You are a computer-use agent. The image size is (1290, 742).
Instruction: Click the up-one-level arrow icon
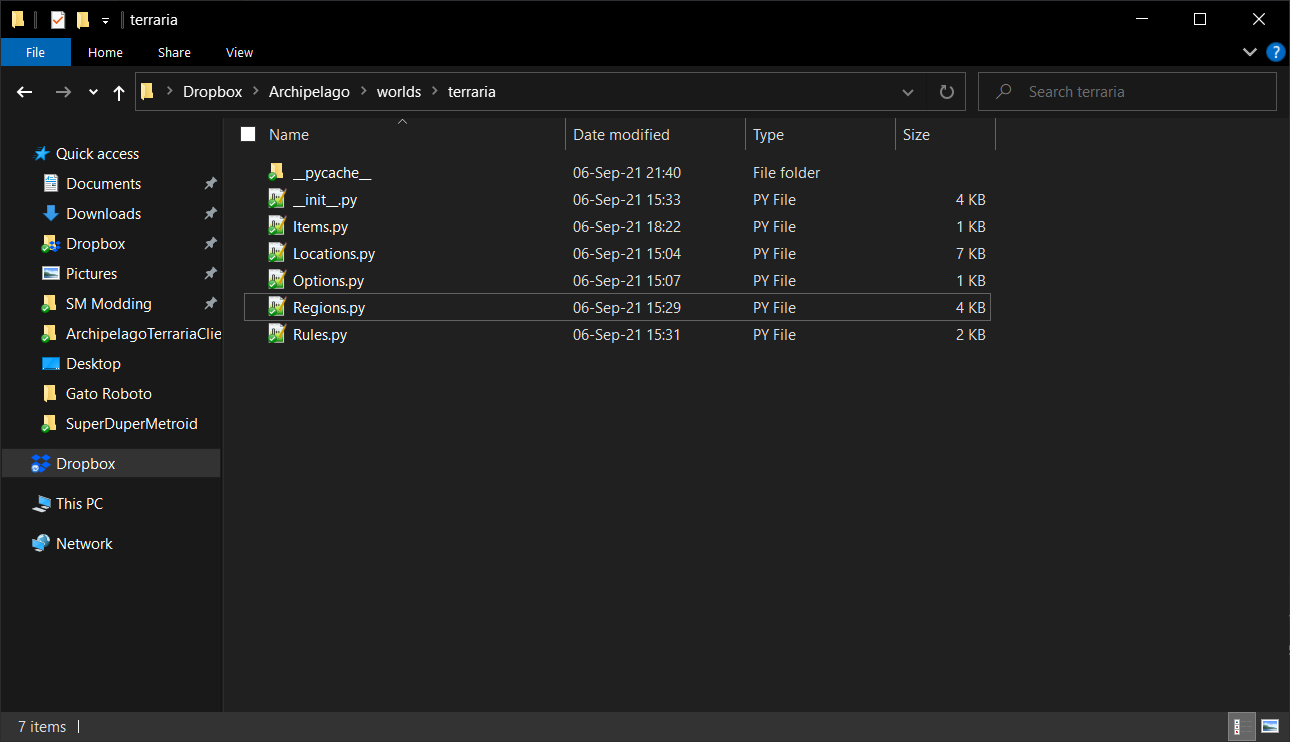(x=118, y=91)
